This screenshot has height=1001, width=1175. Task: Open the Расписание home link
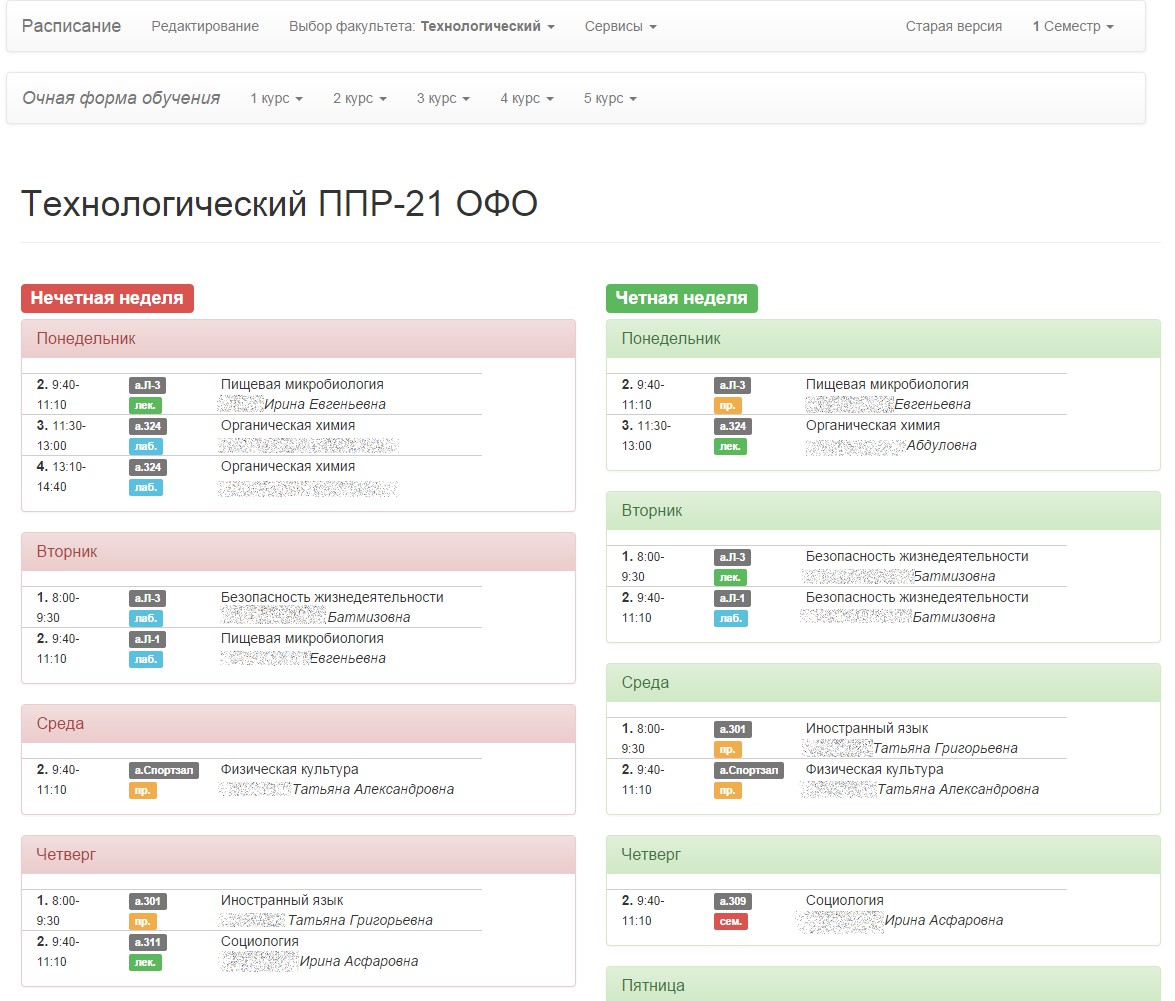(71, 26)
